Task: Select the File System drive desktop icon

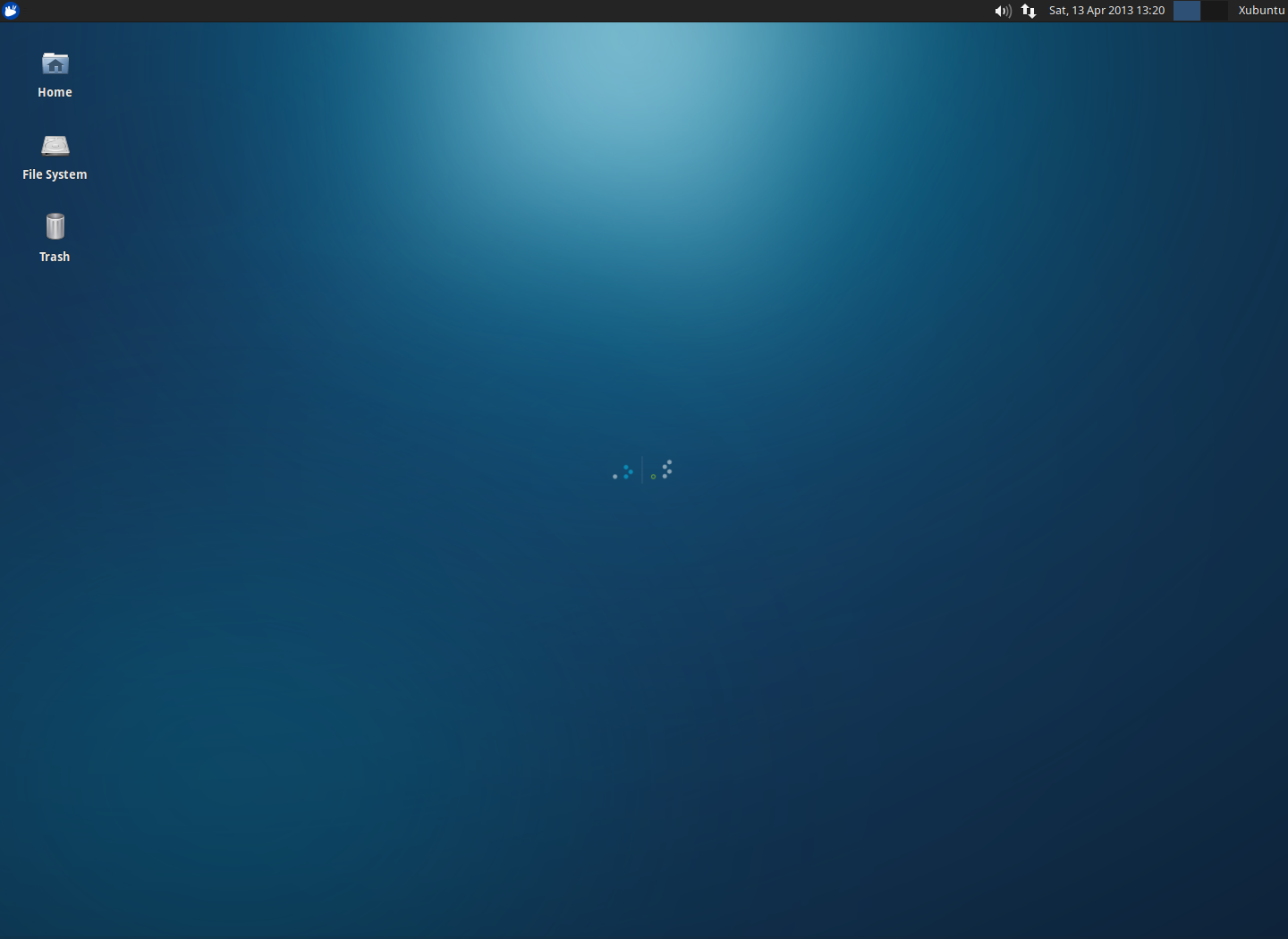Action: tap(55, 146)
